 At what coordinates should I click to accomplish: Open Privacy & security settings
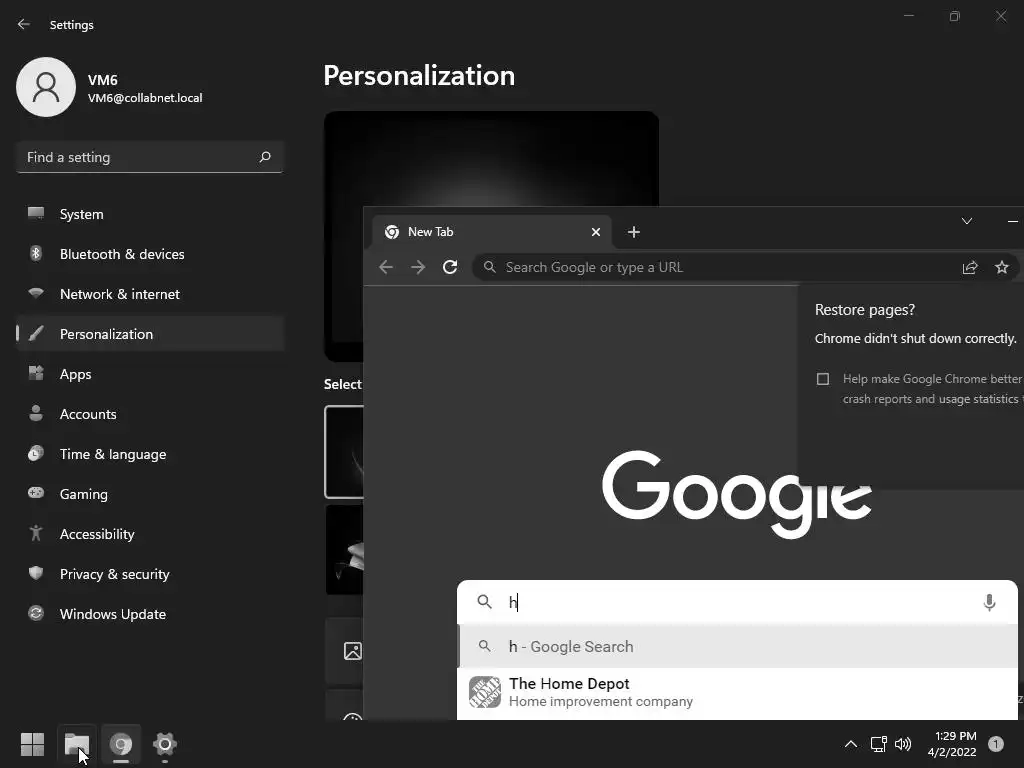(150, 574)
